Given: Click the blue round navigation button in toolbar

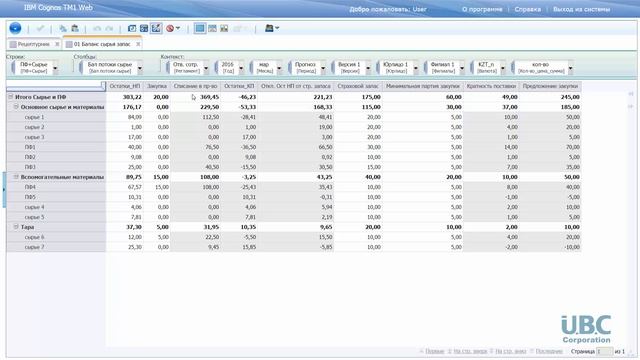Looking at the screenshot, I should tap(15, 28).
